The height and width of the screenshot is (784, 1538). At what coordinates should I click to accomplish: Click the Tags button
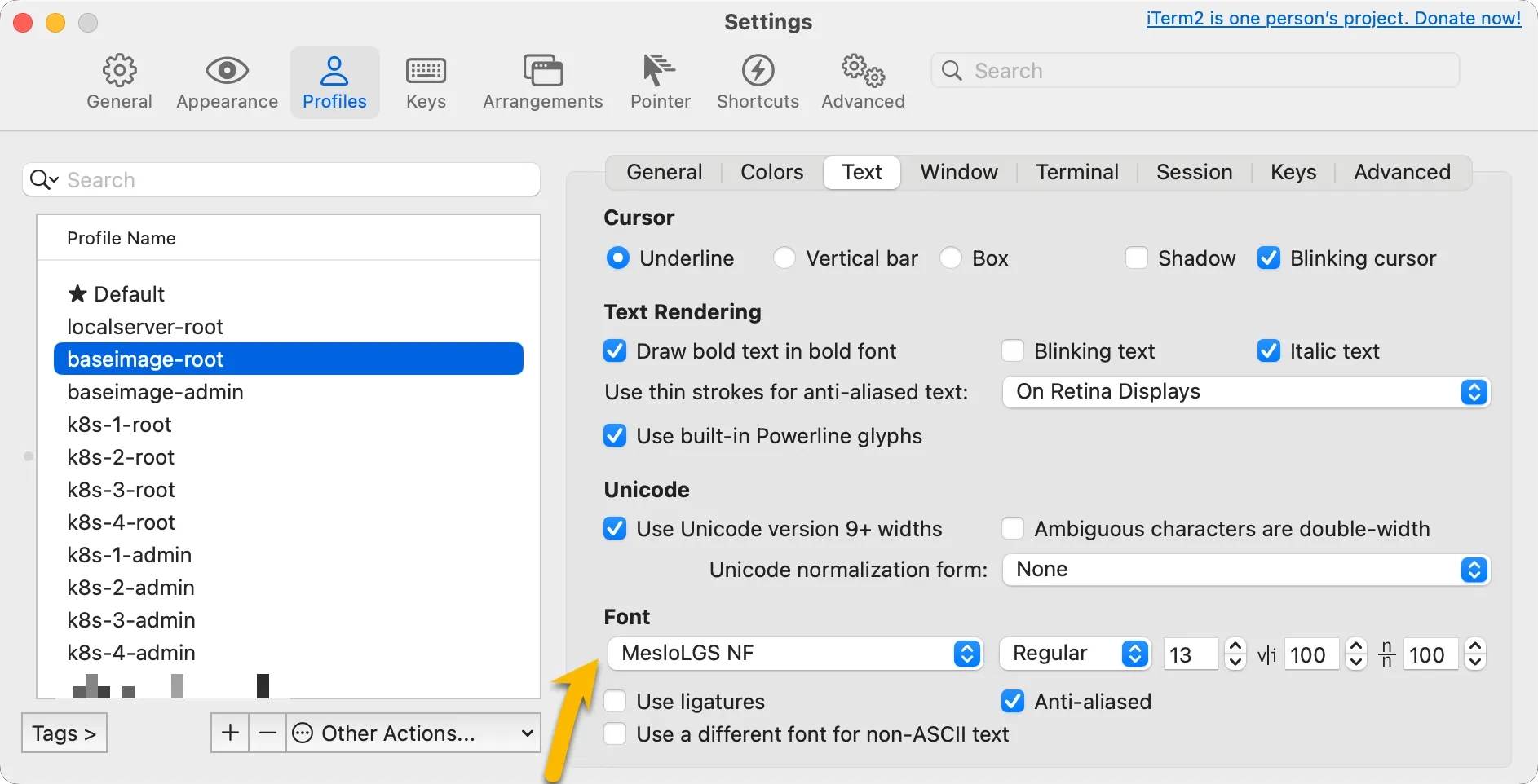click(64, 732)
